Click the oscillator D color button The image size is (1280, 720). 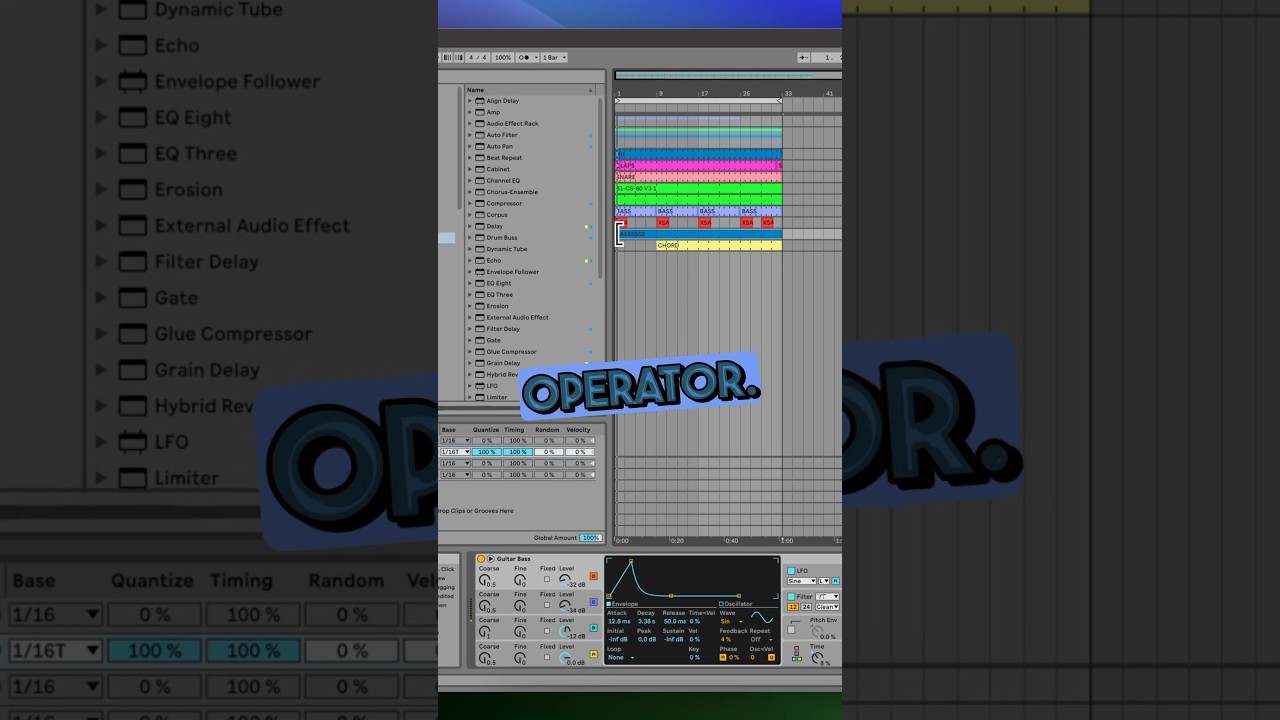point(594,576)
